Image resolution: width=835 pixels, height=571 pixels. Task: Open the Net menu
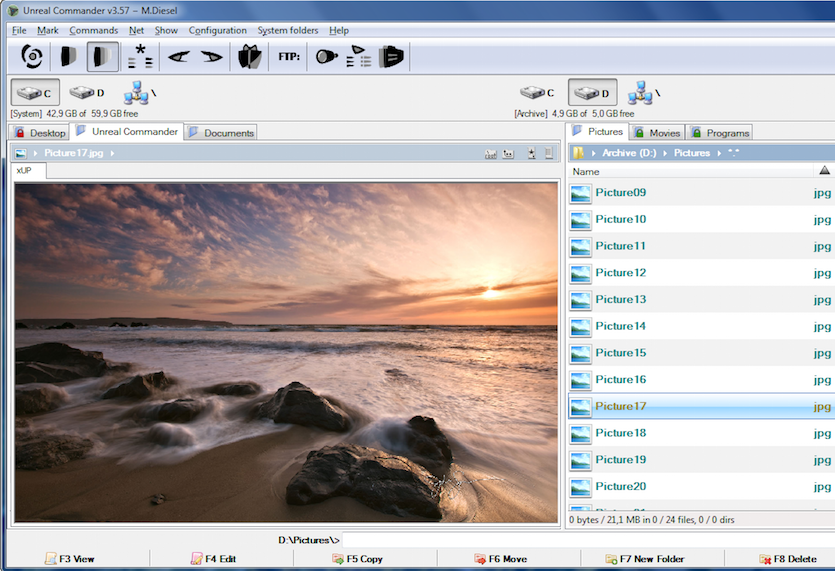coord(136,30)
